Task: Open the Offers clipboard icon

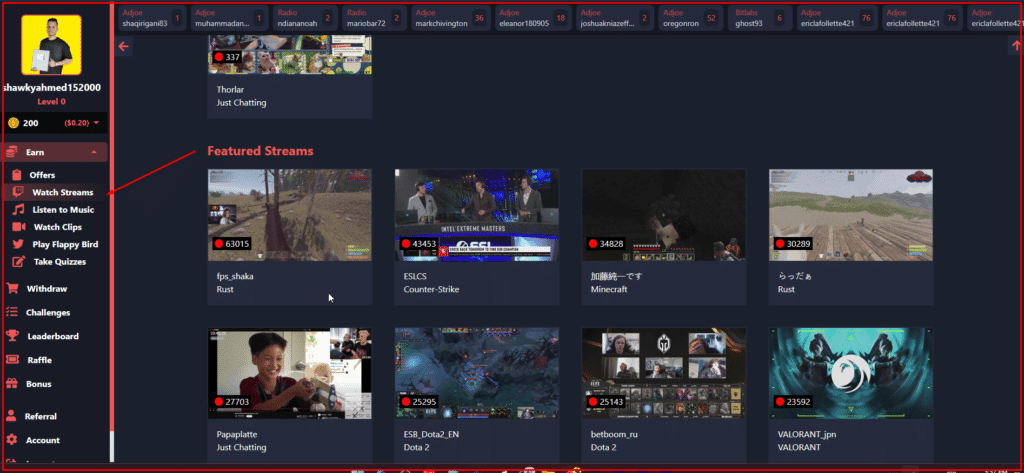Action: coord(18,175)
